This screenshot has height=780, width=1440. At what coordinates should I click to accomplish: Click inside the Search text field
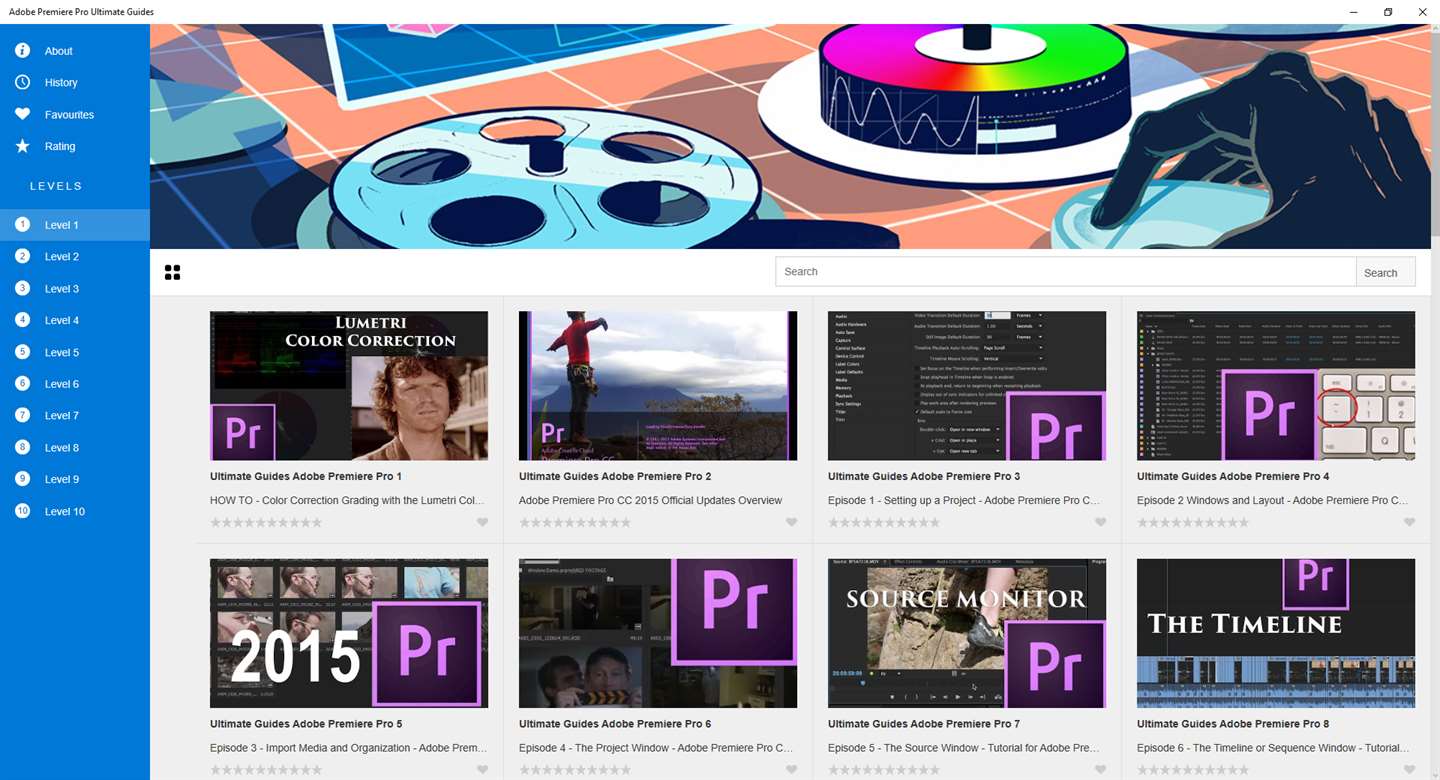coord(1066,272)
